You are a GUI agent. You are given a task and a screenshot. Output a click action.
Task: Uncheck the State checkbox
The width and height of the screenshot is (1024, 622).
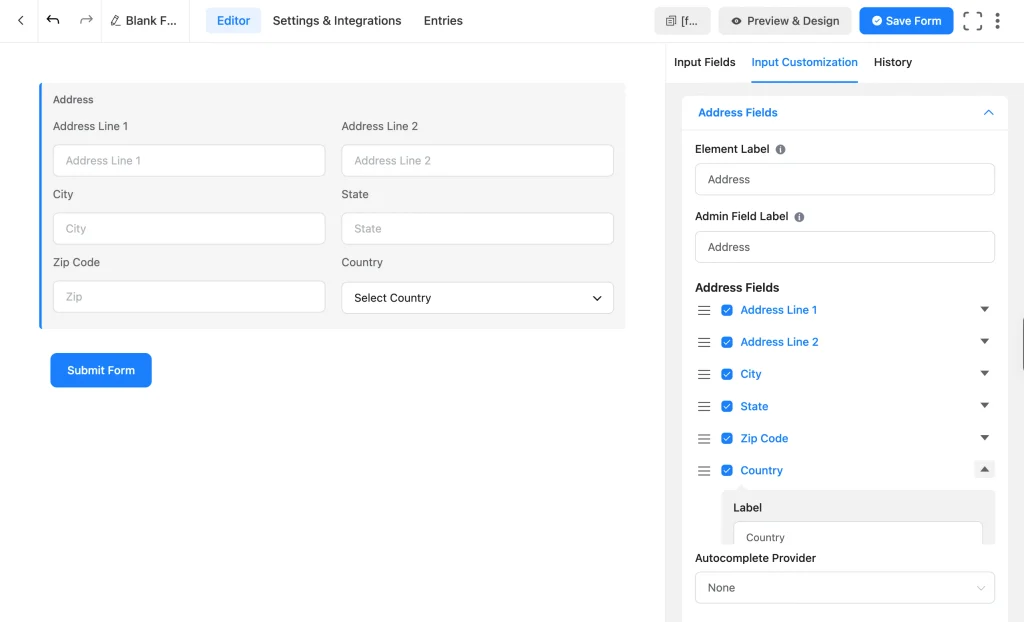[x=727, y=406]
